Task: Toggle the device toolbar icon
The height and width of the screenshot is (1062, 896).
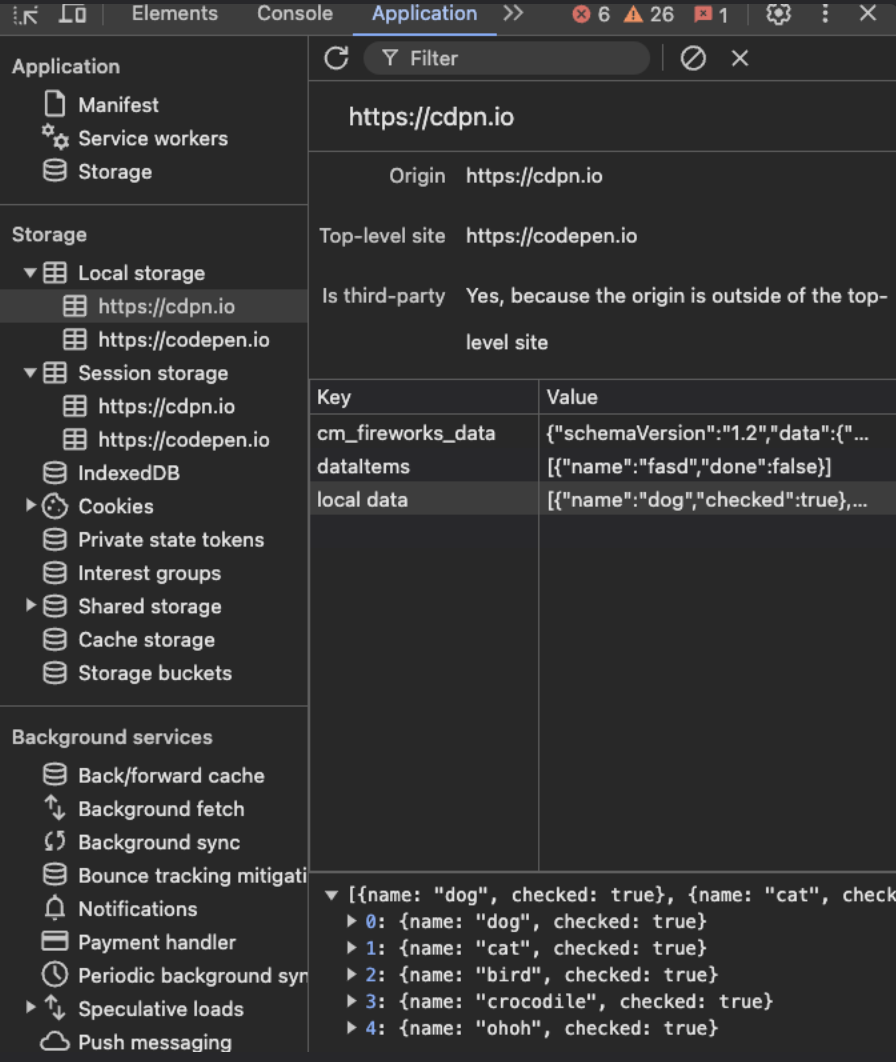Action: coord(72,14)
